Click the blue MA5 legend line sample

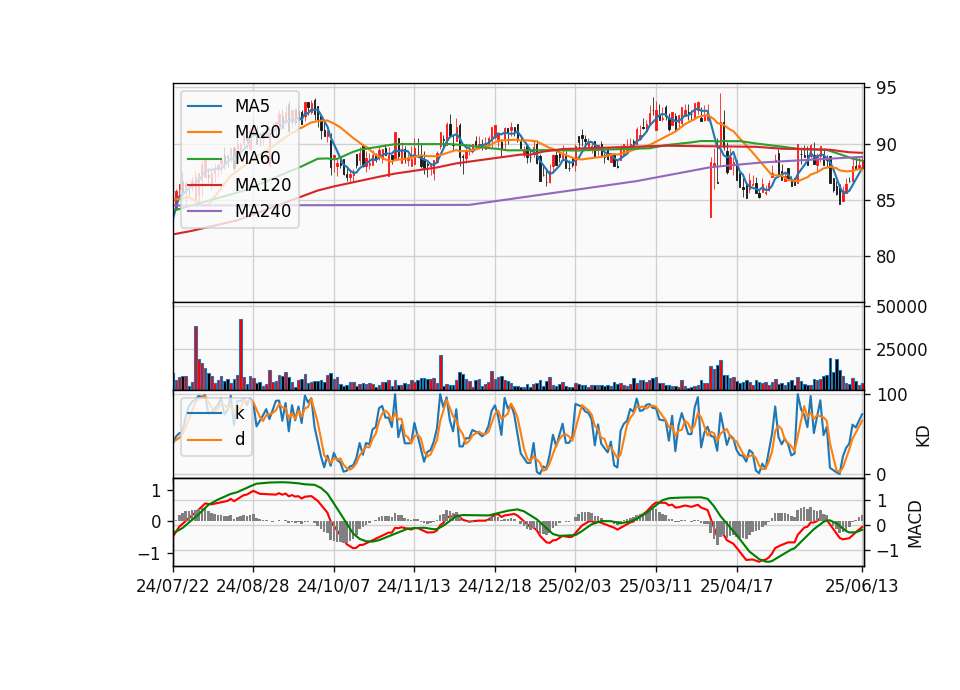204,106
